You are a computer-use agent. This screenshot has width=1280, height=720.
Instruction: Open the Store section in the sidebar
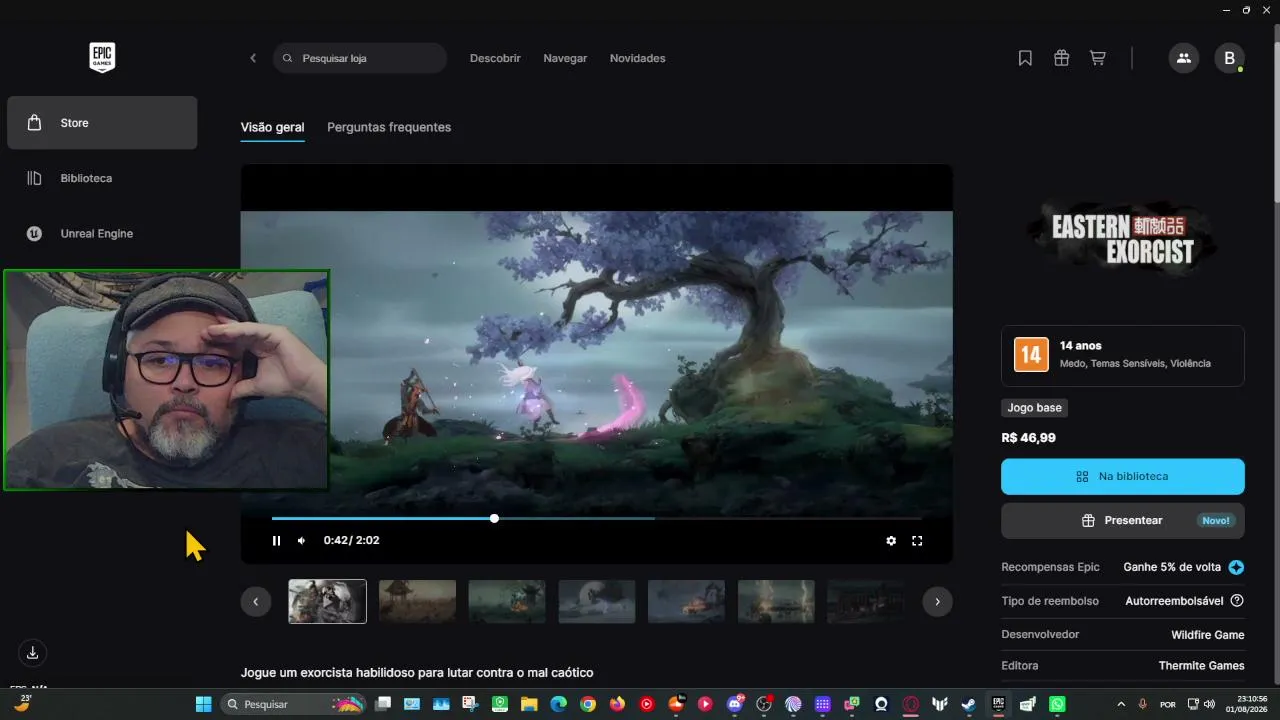coord(102,123)
